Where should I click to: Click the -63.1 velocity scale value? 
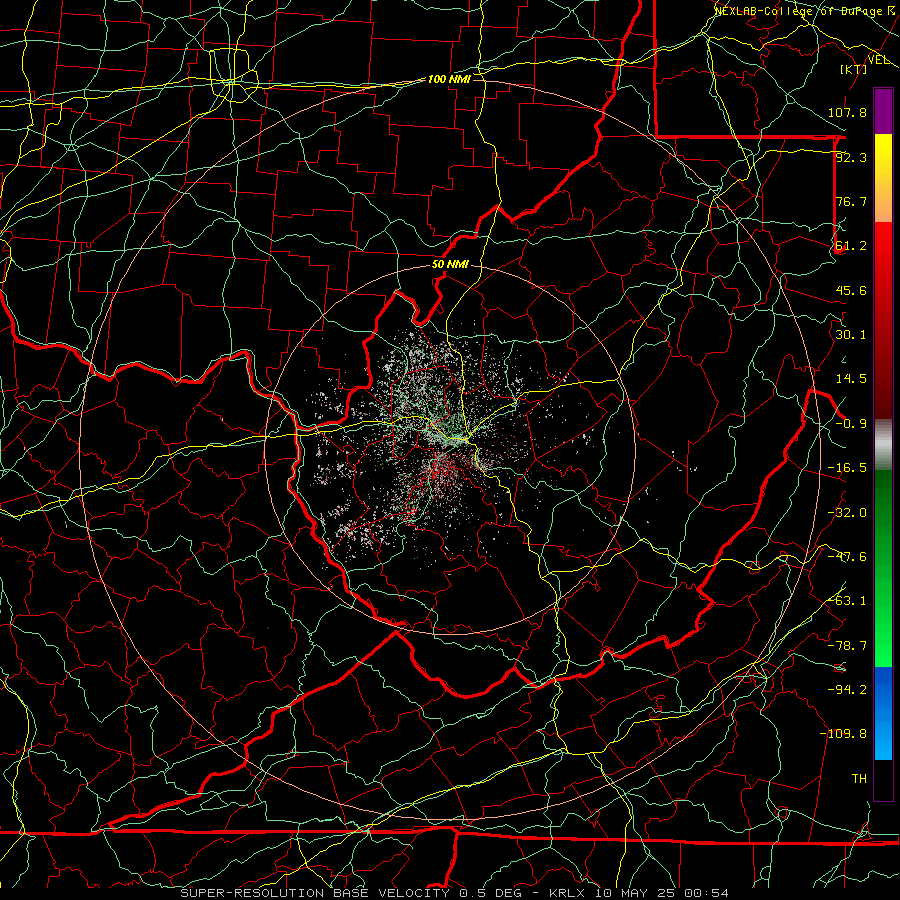point(847,601)
